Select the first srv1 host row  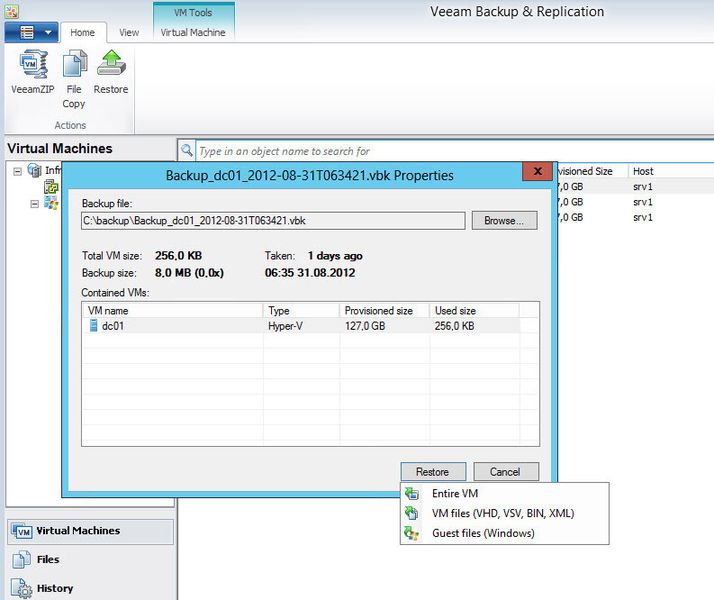[x=643, y=187]
